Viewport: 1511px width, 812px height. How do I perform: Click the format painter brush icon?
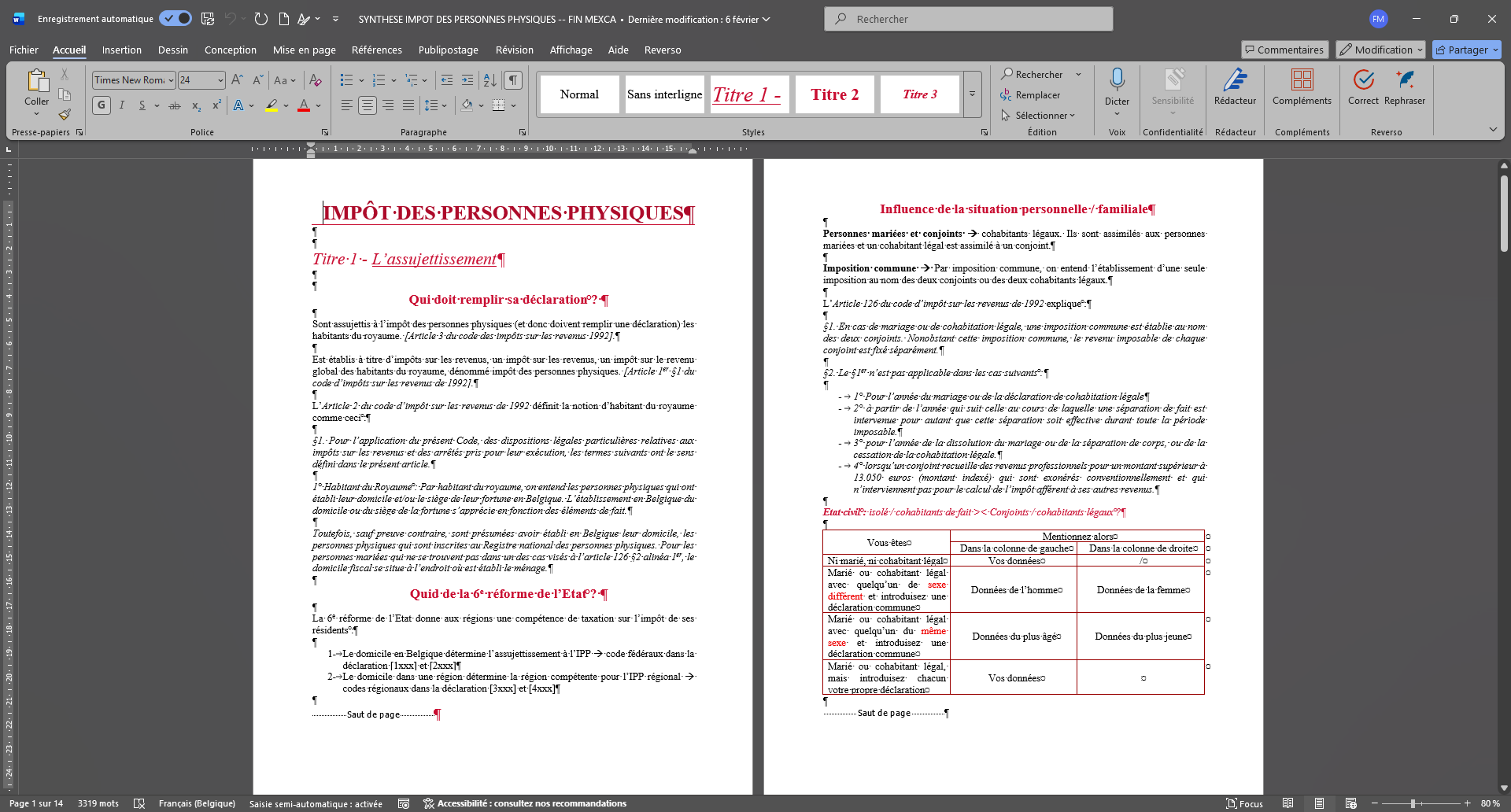click(65, 115)
